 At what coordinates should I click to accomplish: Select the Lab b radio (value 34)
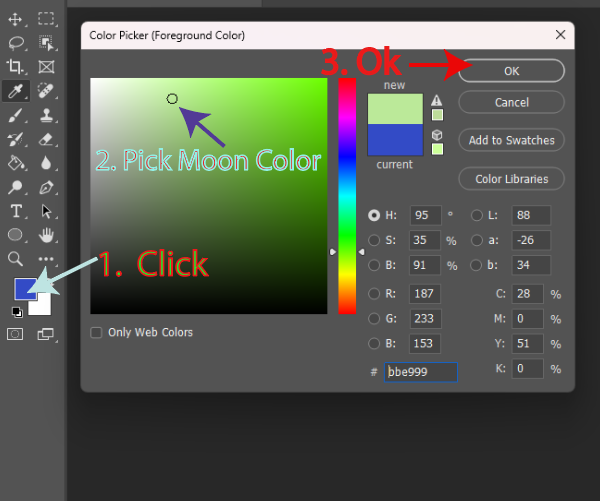[476, 265]
